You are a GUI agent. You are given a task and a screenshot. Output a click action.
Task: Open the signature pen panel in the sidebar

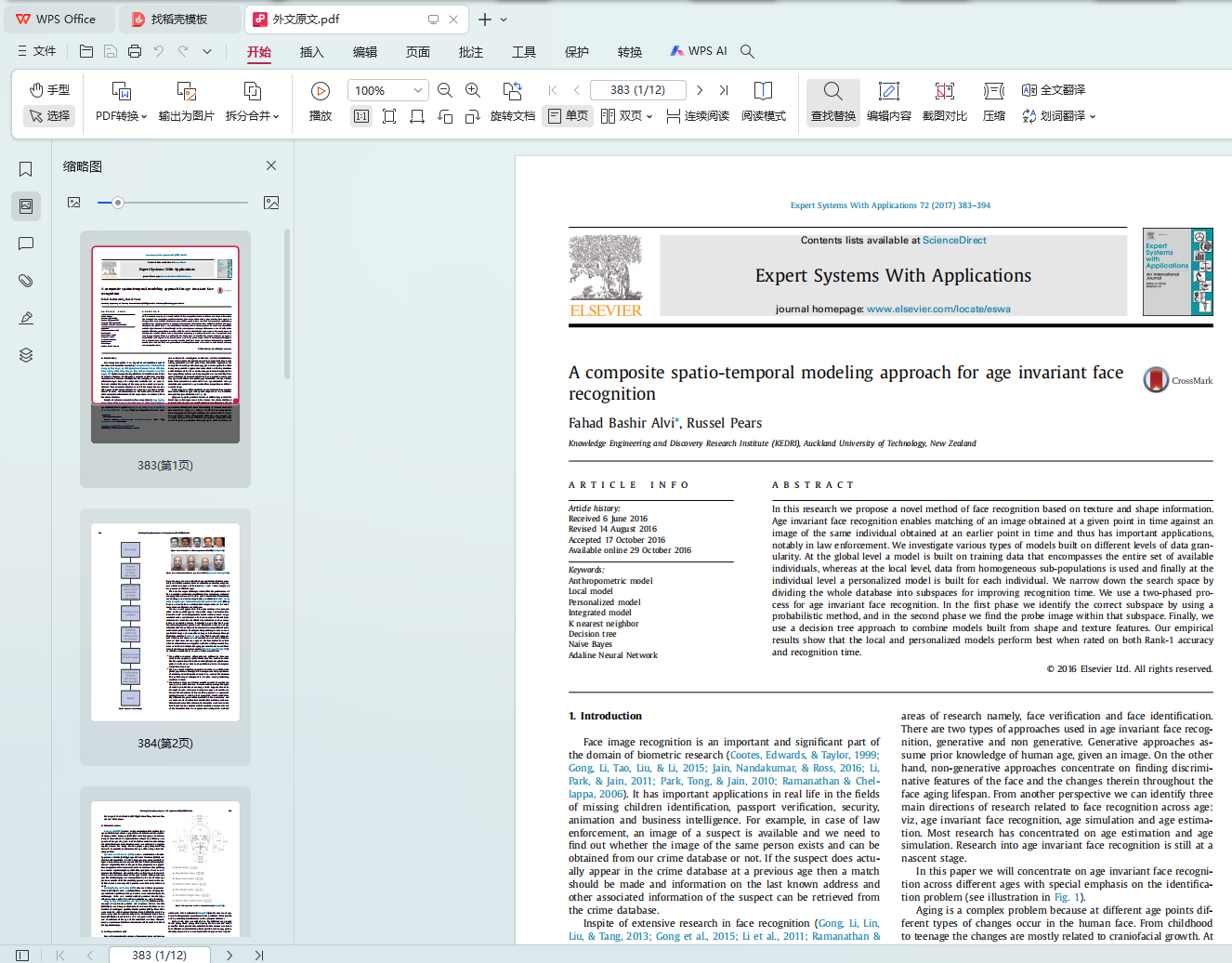click(x=26, y=318)
